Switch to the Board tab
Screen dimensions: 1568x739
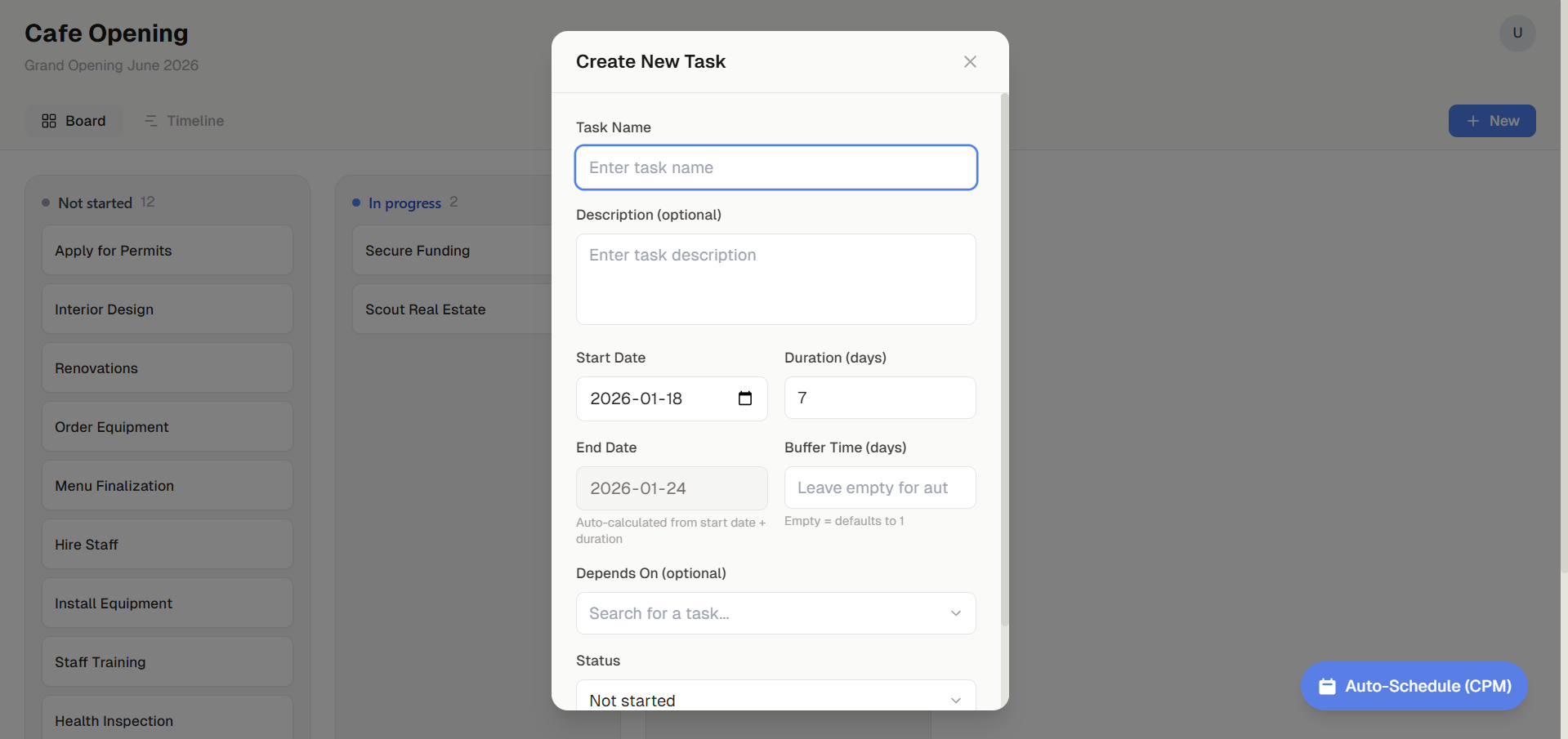pyautogui.click(x=74, y=121)
